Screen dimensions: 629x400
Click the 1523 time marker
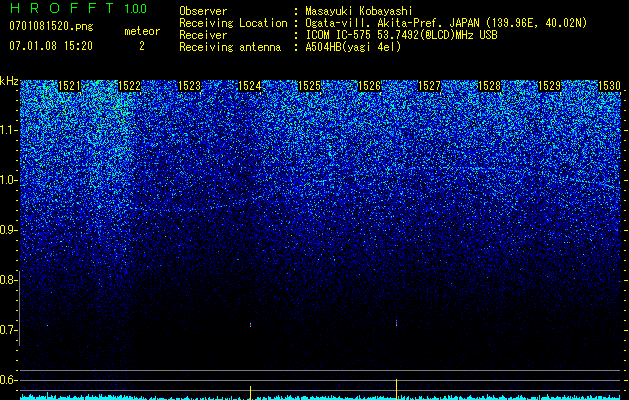pos(189,86)
